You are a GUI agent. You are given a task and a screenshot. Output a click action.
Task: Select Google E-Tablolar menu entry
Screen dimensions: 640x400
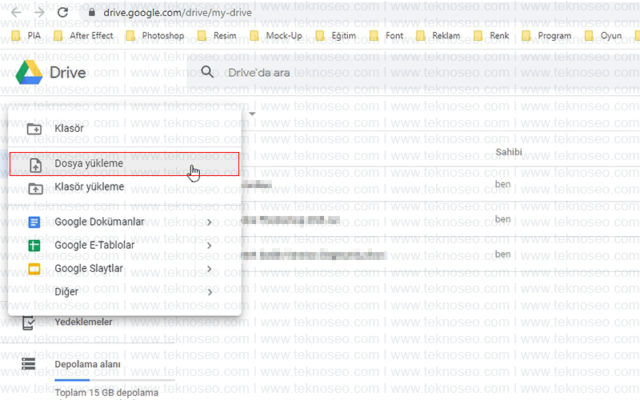click(x=124, y=245)
